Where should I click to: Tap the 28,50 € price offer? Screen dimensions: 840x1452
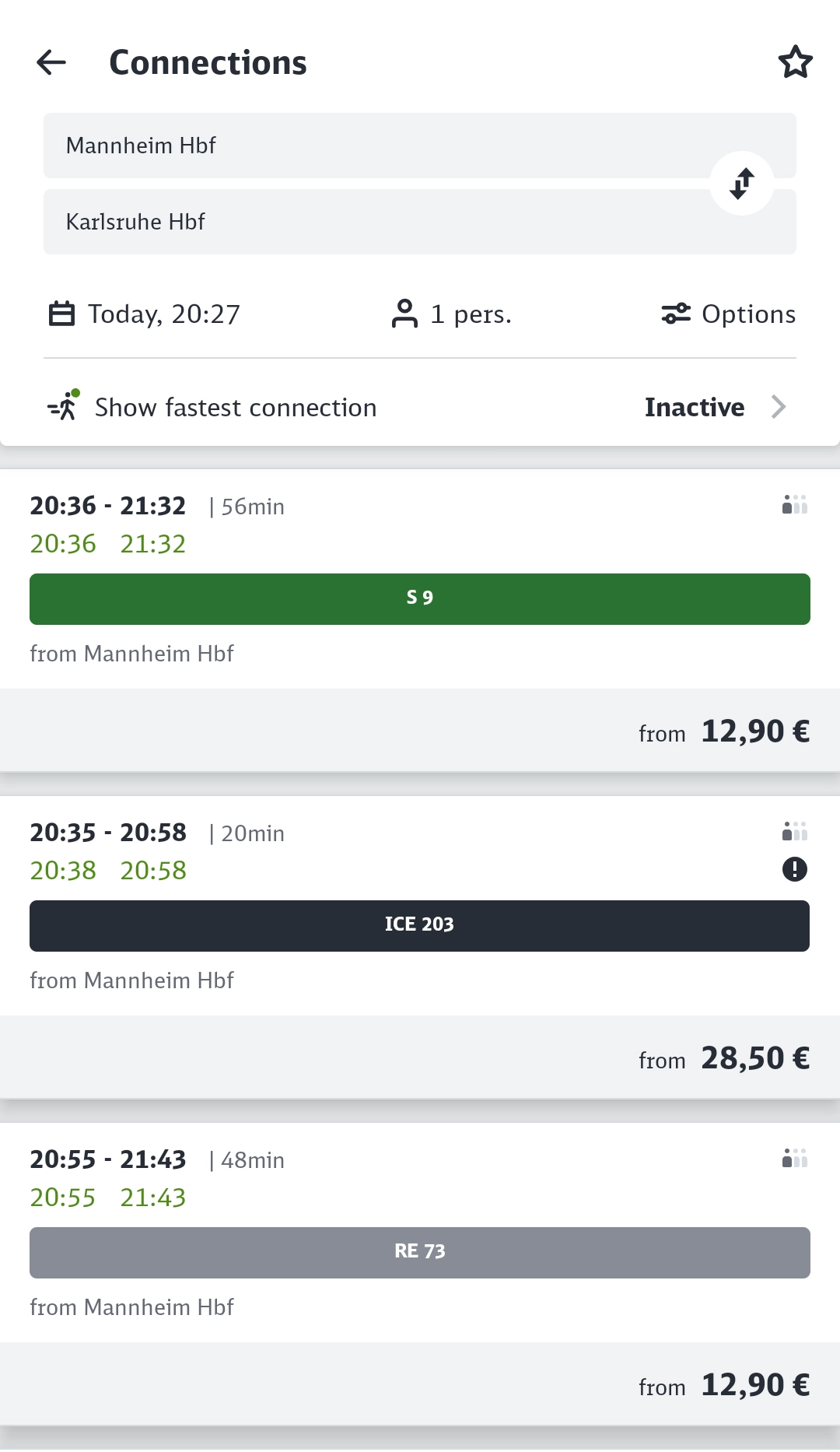(x=754, y=1058)
